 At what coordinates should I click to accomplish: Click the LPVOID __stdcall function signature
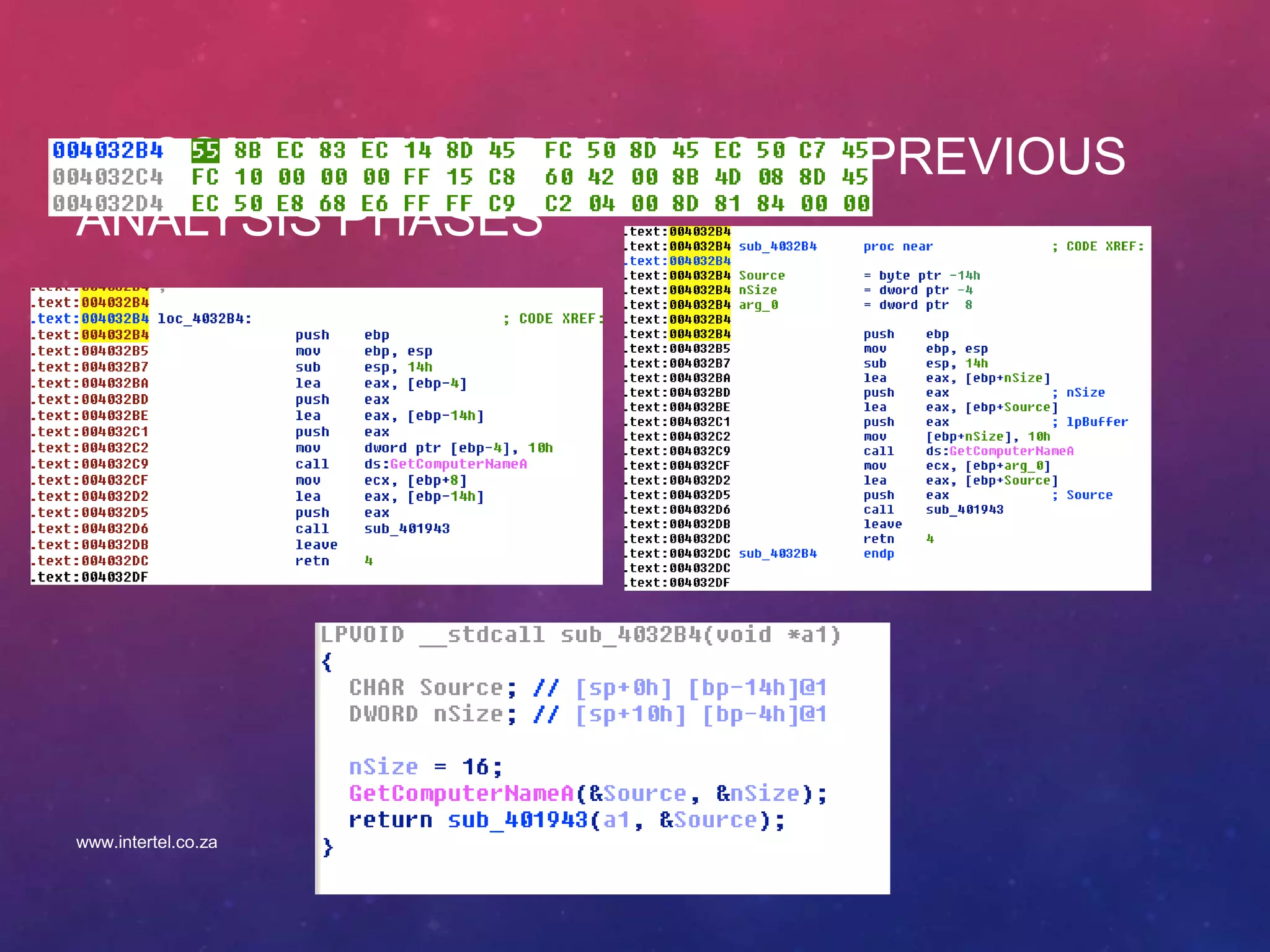(x=580, y=635)
